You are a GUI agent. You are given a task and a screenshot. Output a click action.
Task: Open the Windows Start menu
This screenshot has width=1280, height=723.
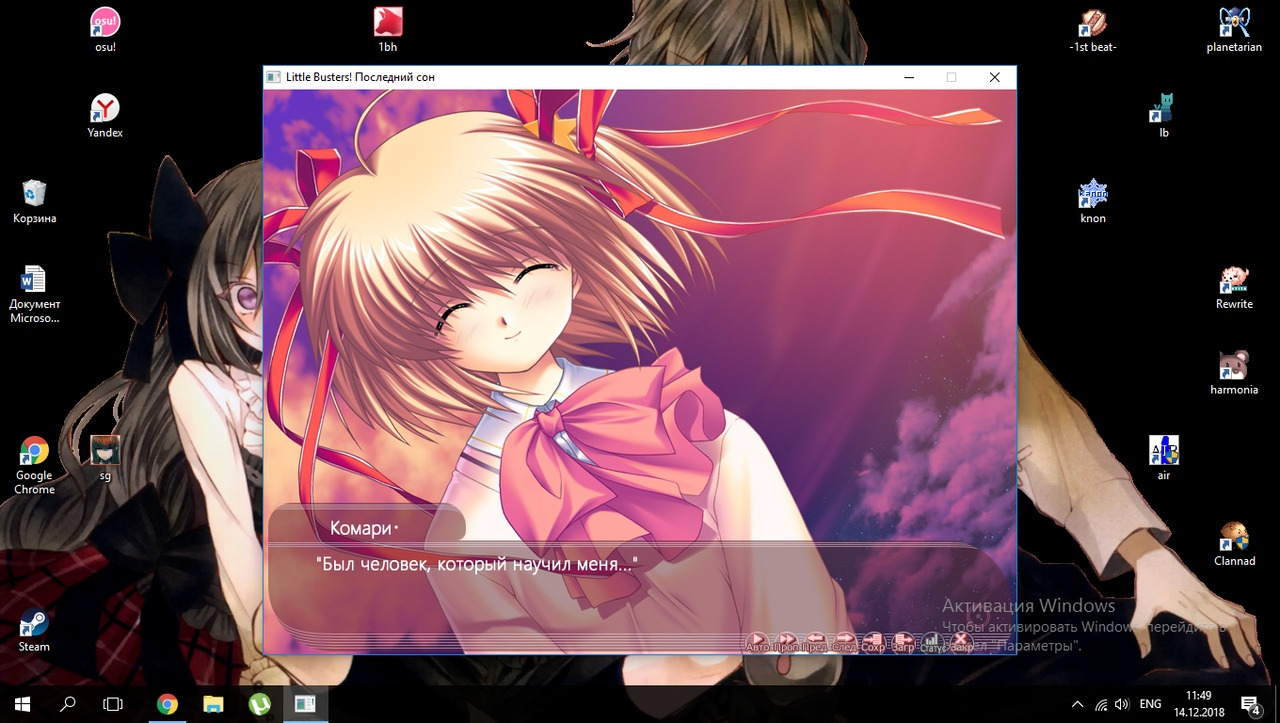click(22, 704)
